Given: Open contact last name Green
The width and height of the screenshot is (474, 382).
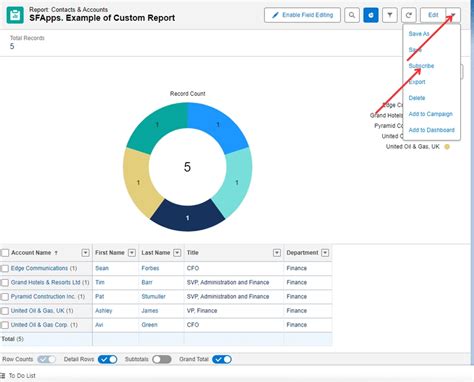Looking at the screenshot, I should coord(149,325).
